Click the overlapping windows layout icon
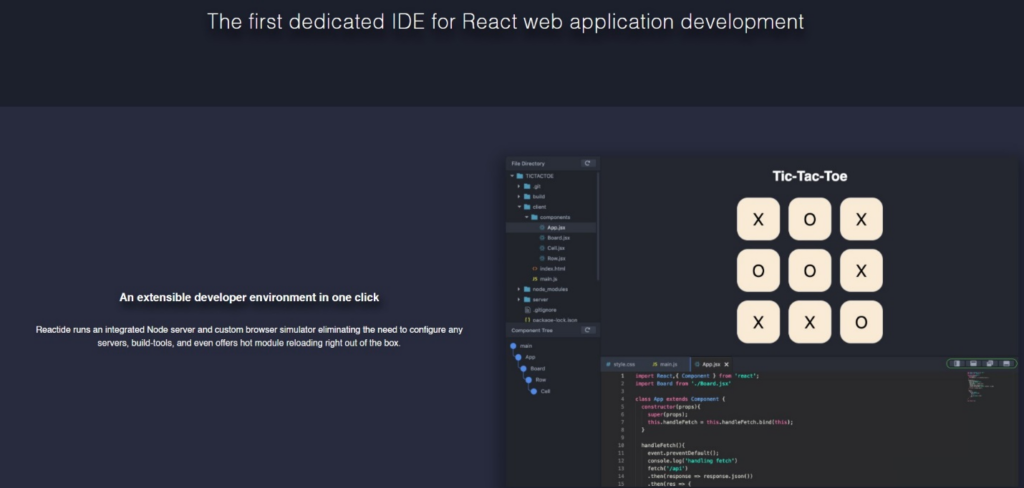The height and width of the screenshot is (488, 1024). (x=990, y=364)
